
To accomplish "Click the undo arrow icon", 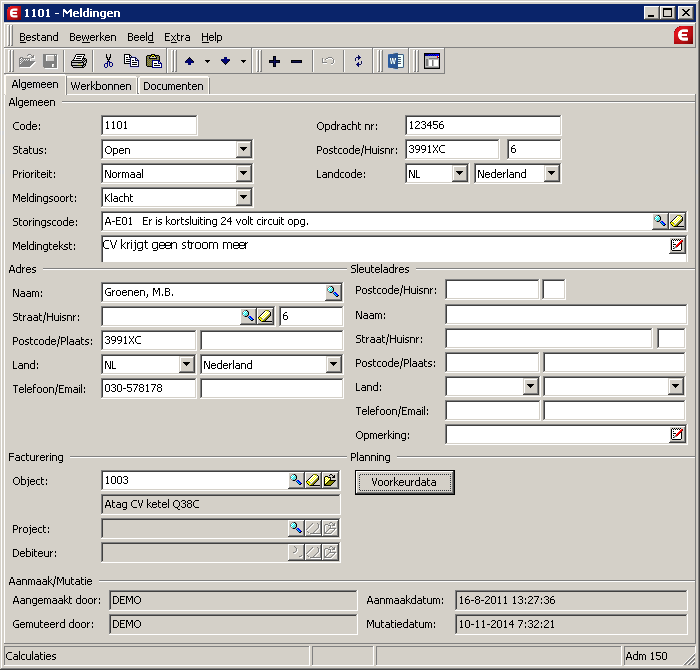I will pos(328,61).
